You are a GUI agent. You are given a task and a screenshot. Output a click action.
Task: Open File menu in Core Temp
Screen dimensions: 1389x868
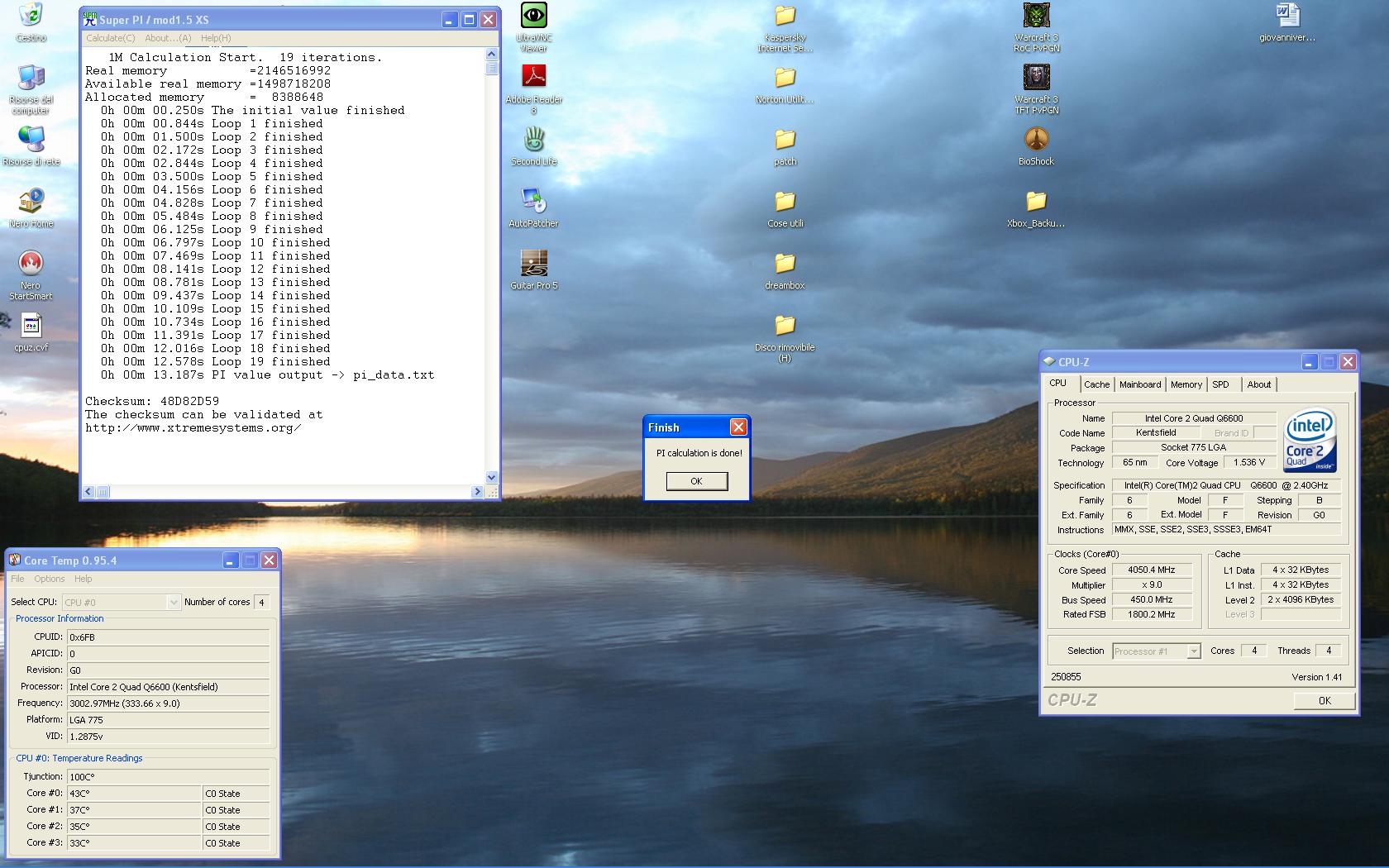click(x=17, y=579)
